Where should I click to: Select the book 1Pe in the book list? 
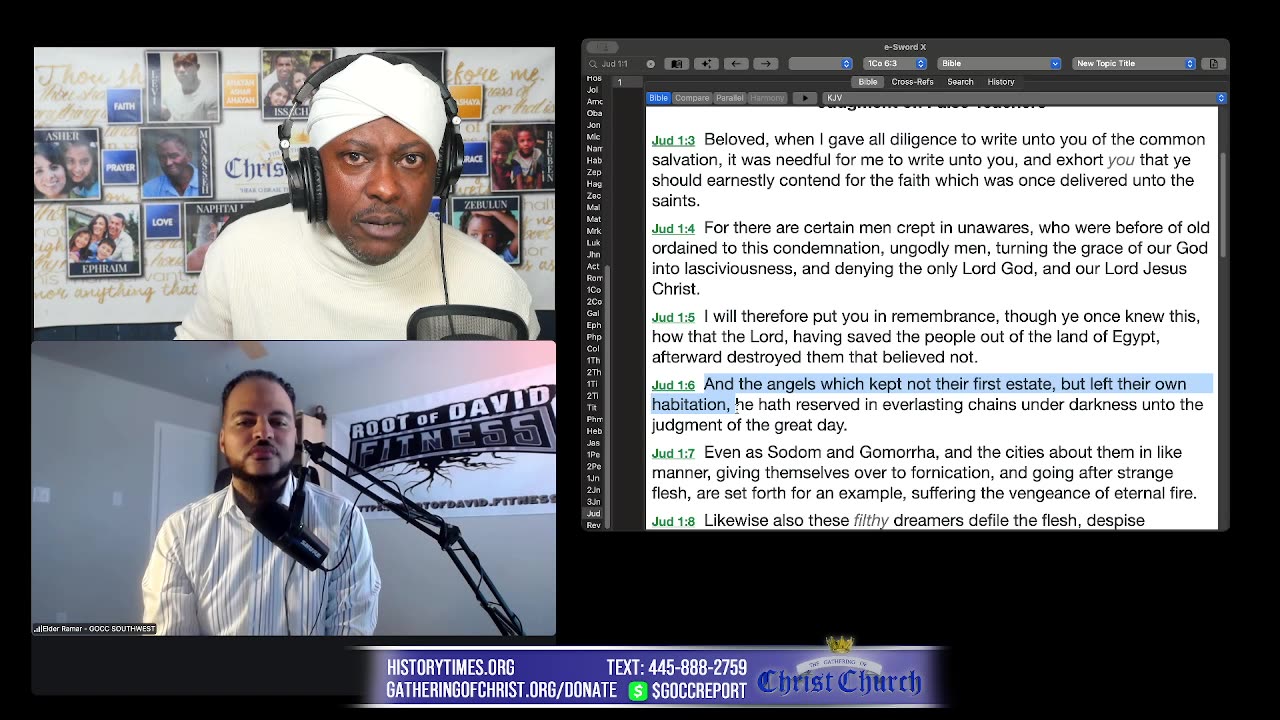coord(594,455)
